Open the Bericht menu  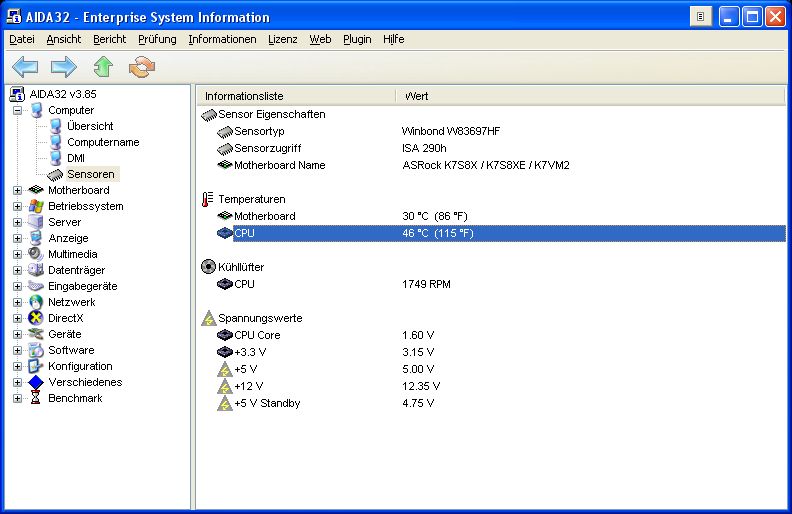[110, 39]
